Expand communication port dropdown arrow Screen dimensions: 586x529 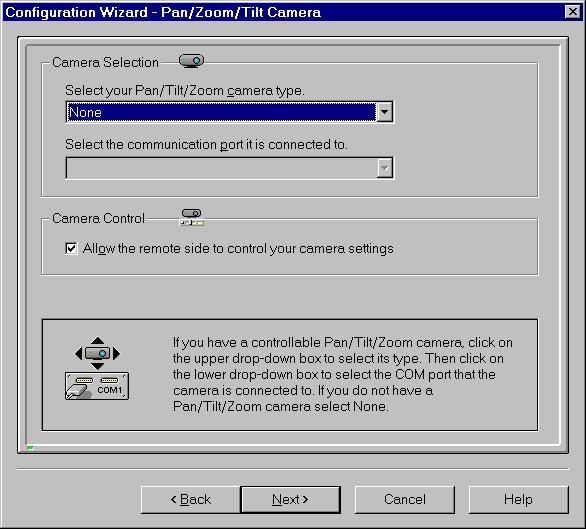click(x=384, y=168)
